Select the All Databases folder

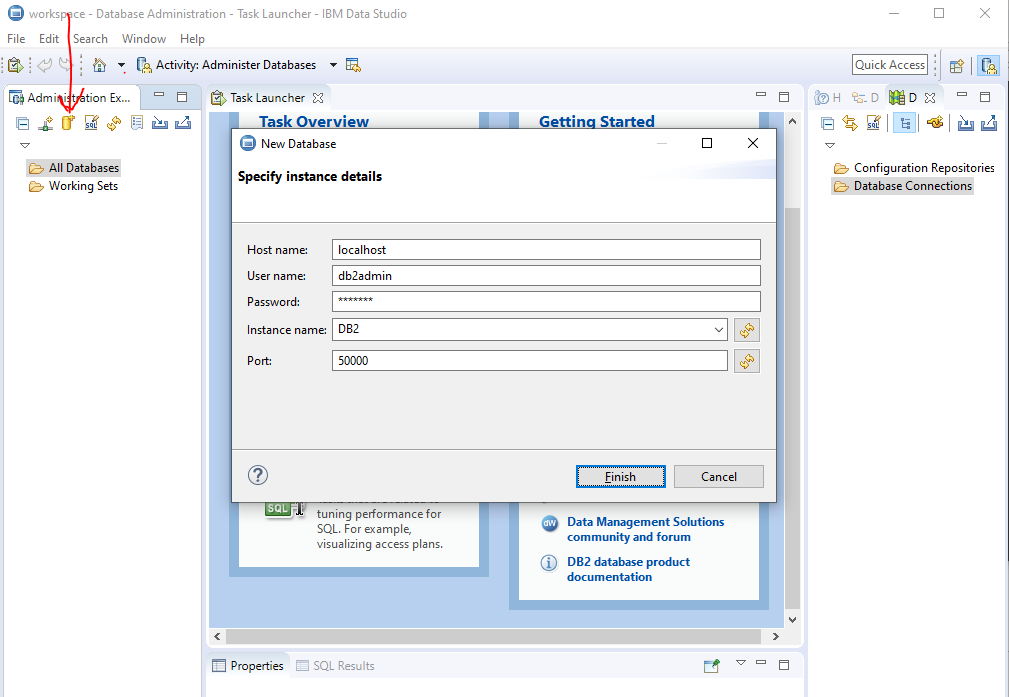pyautogui.click(x=73, y=168)
